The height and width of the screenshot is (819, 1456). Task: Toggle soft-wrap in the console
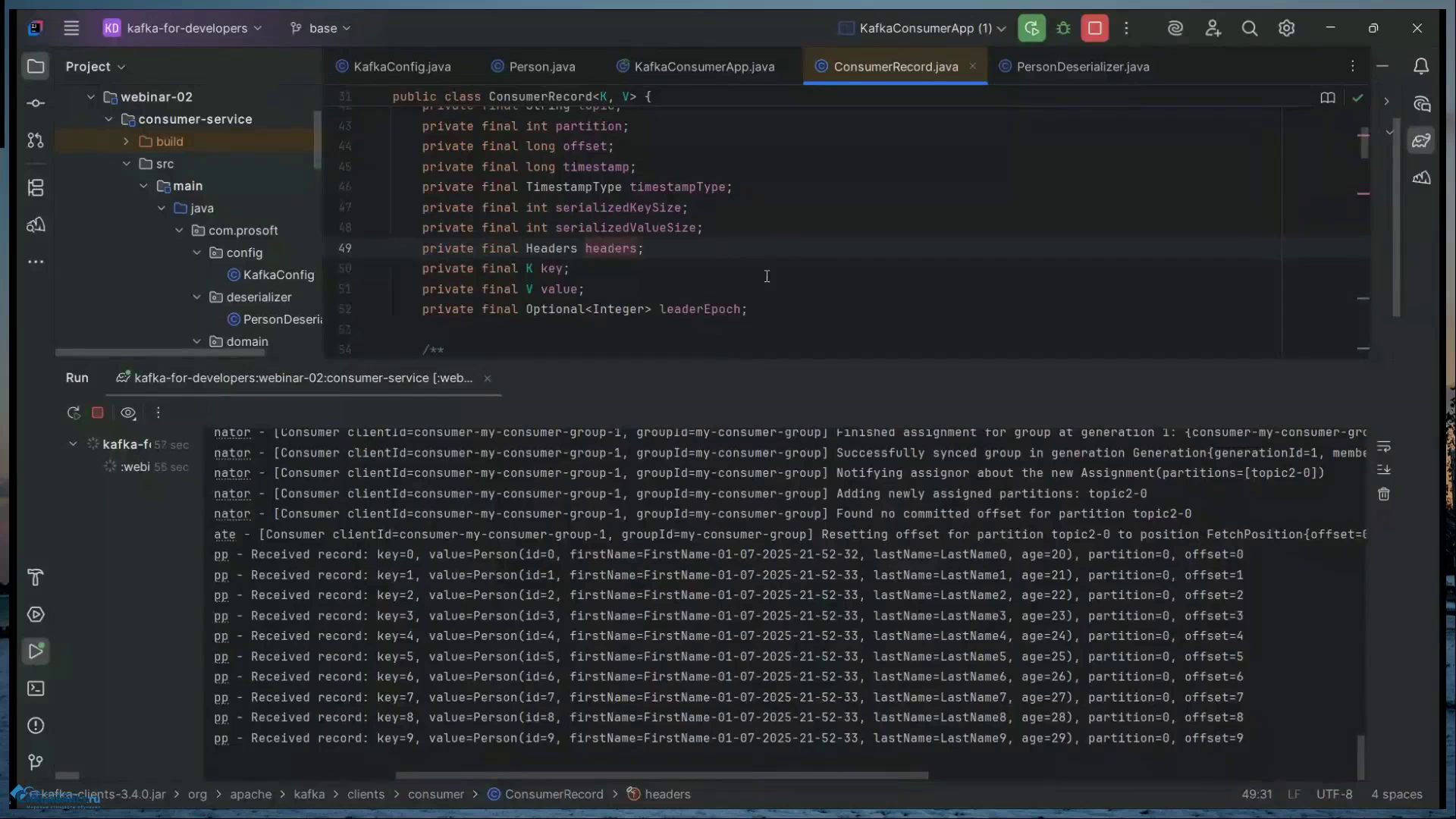click(1384, 447)
